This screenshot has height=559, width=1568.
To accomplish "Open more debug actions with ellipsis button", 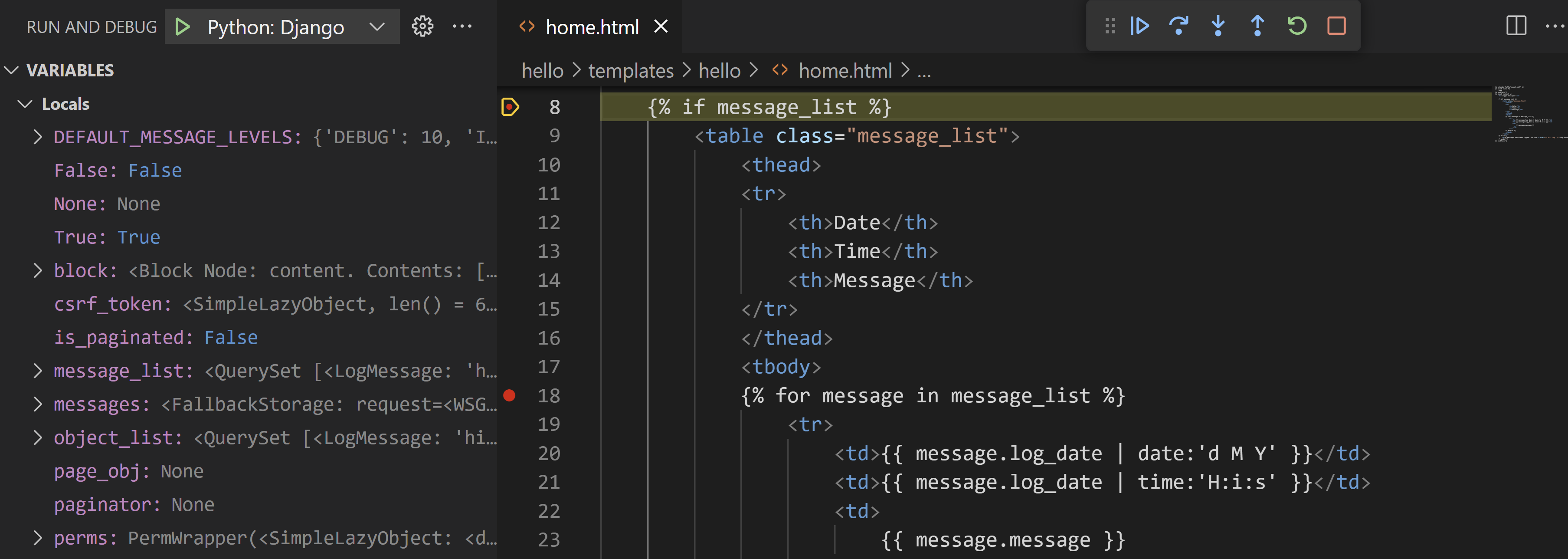I will [463, 26].
